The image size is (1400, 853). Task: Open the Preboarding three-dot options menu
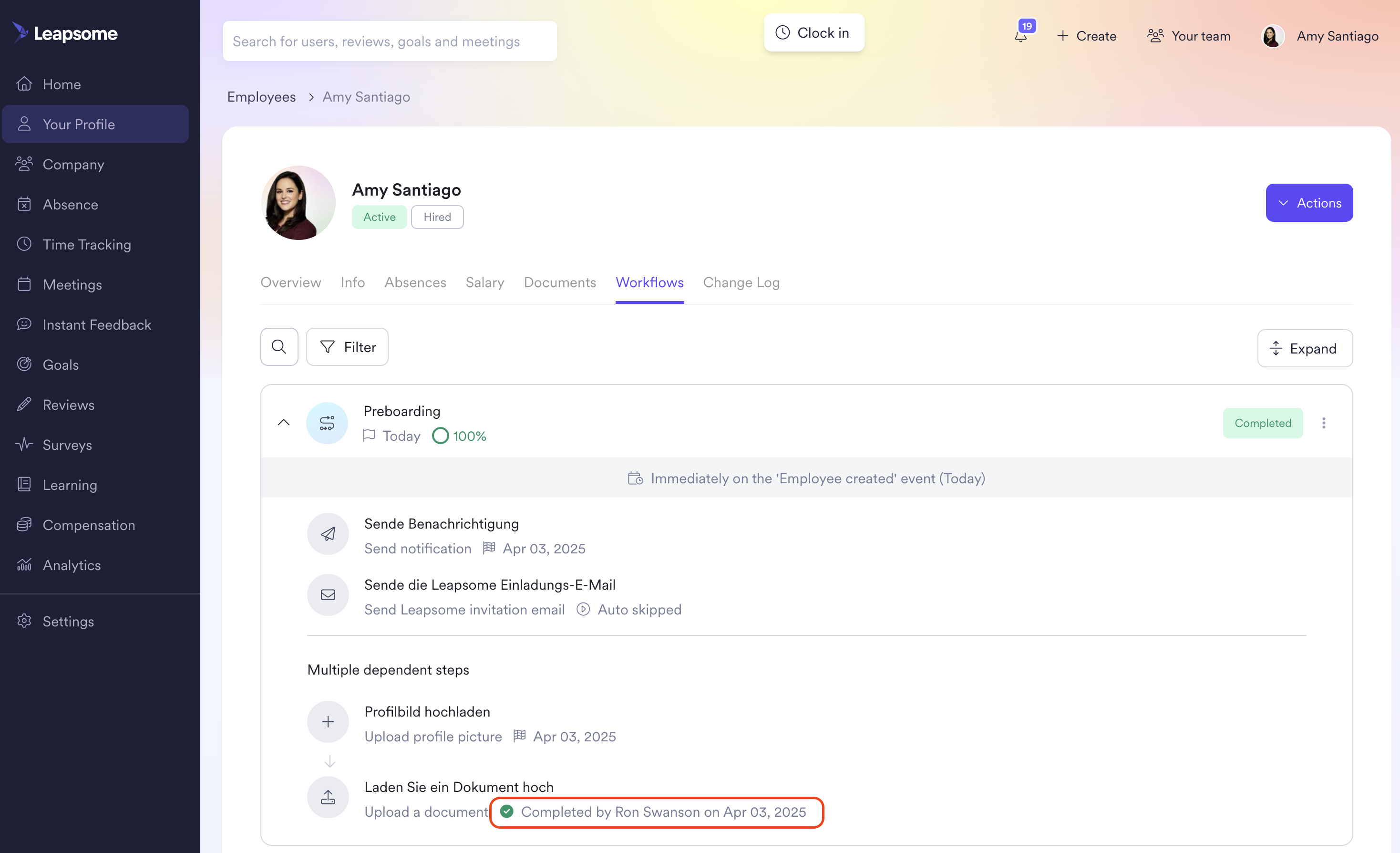(x=1324, y=423)
